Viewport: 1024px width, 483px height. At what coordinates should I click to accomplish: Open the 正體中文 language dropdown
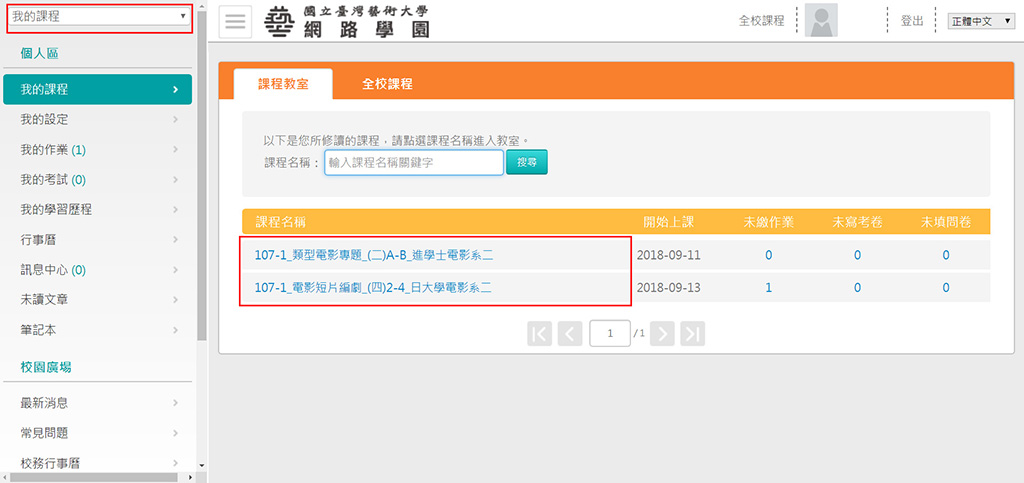[981, 21]
